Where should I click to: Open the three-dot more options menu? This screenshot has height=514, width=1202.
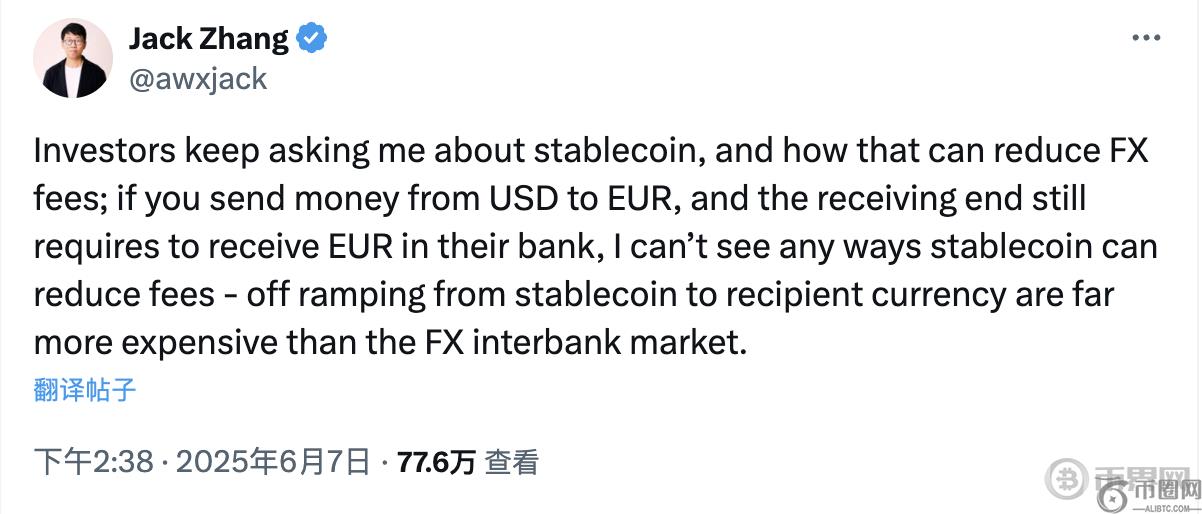click(1146, 38)
